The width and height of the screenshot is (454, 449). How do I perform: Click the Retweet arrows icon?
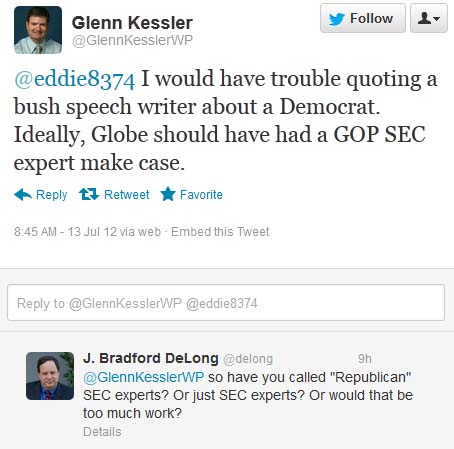click(89, 194)
